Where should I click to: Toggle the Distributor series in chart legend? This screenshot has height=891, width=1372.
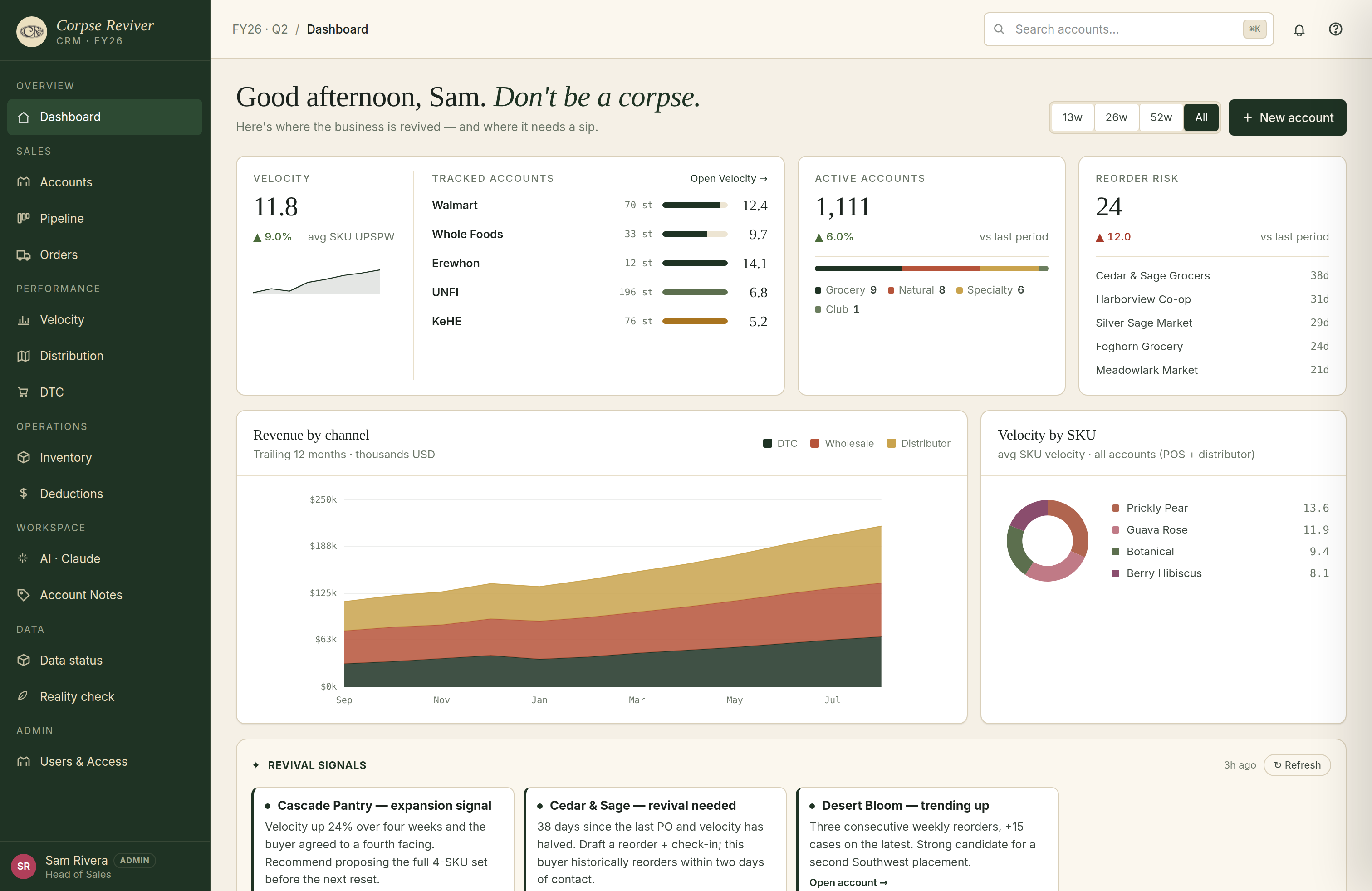(x=918, y=443)
